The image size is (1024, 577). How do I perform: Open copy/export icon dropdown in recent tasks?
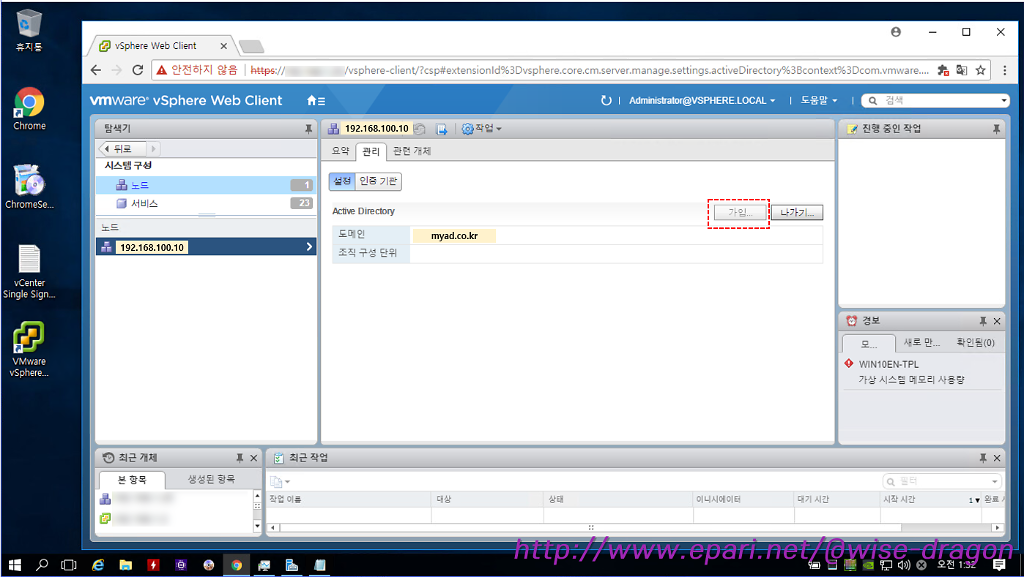click(280, 482)
